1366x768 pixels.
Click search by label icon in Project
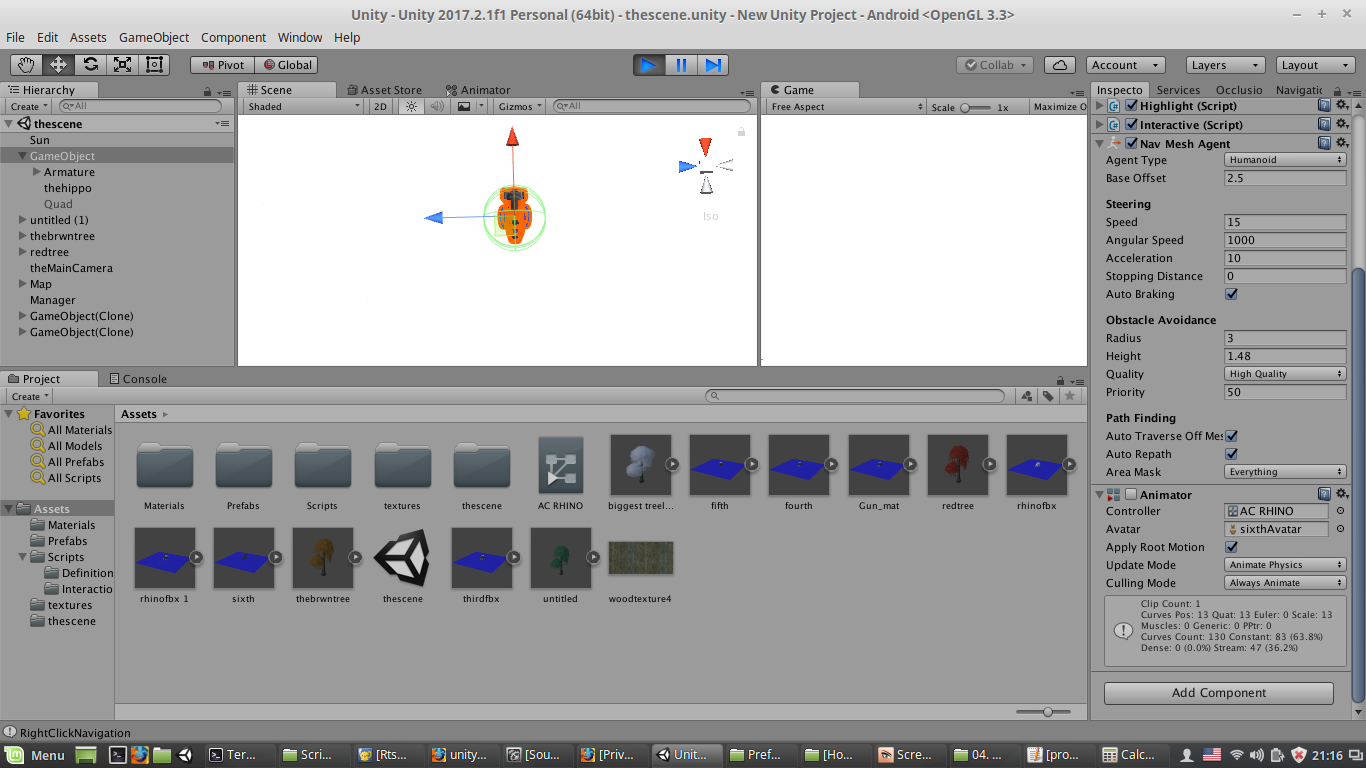1048,396
